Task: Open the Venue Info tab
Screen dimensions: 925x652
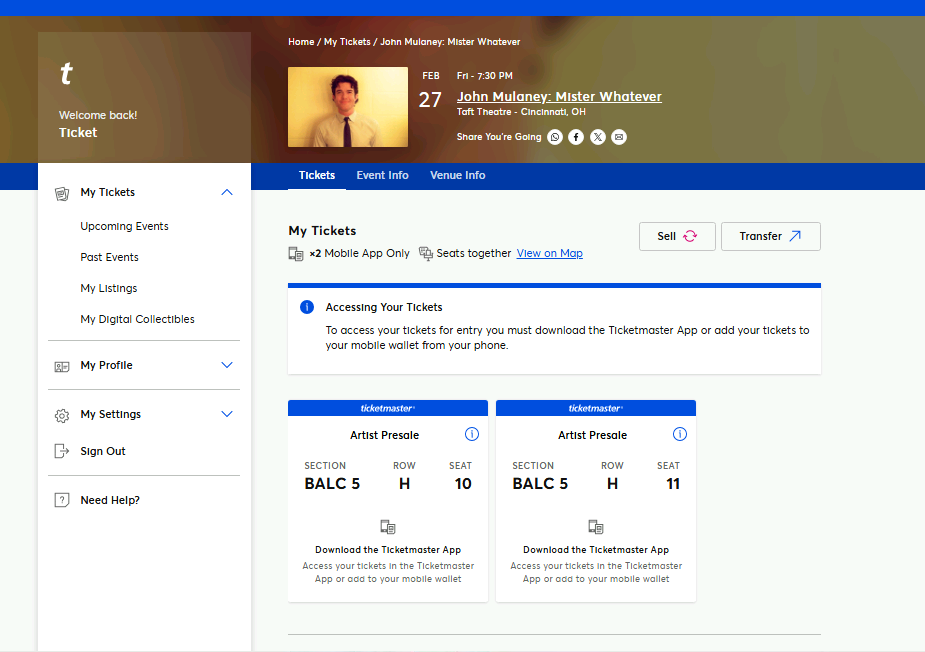Action: click(x=458, y=175)
